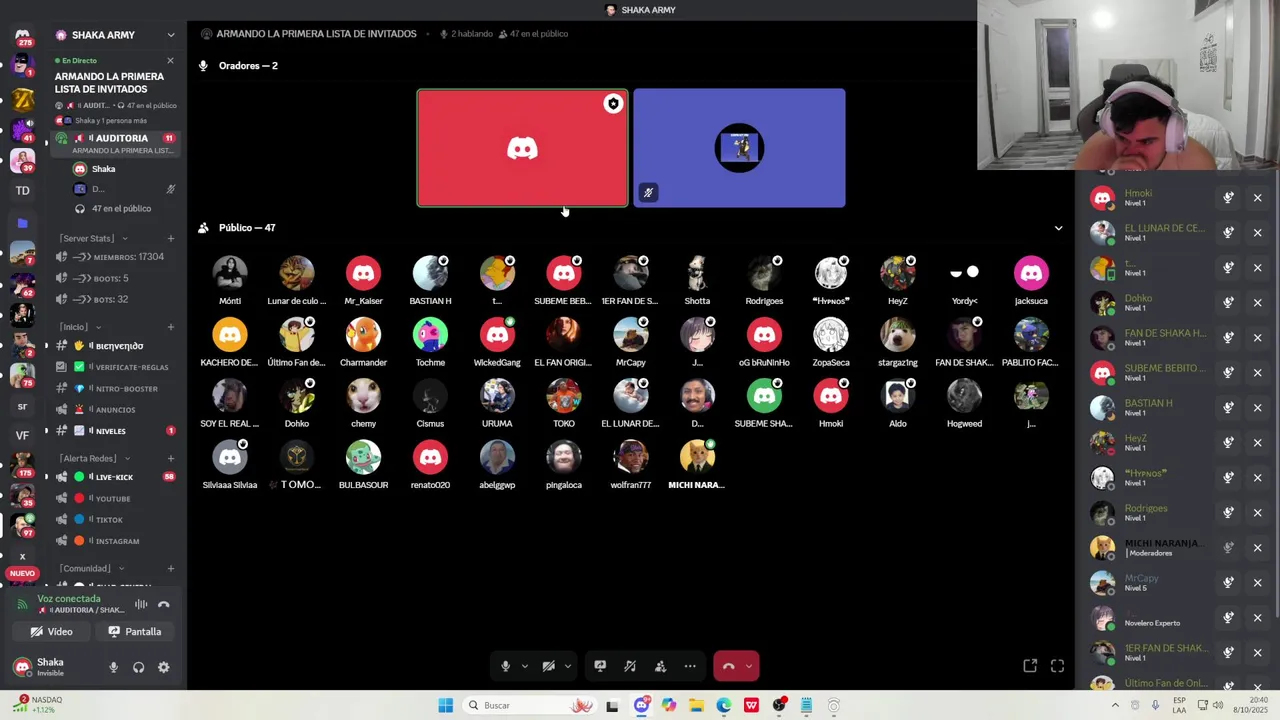Open noise suppression waveform icon
Screen dimensions: 1280x720
(141, 604)
